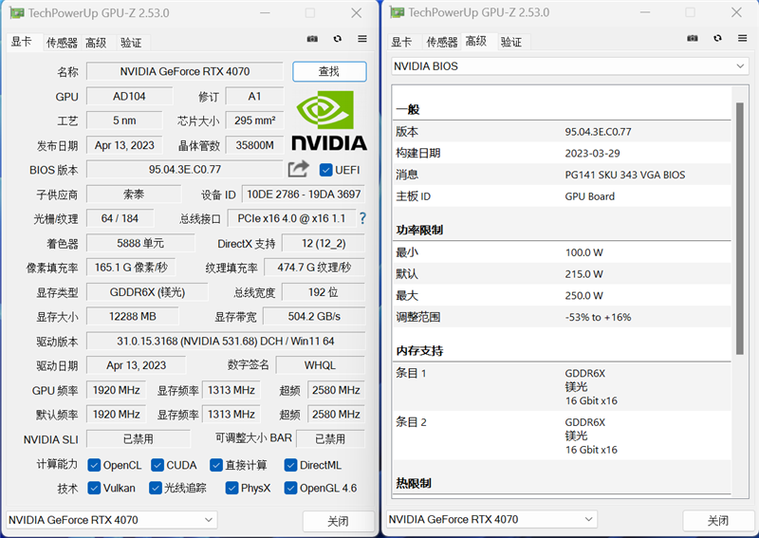Click the NVIDIA SLI field 已禁用
The width and height of the screenshot is (759, 538).
click(138, 439)
